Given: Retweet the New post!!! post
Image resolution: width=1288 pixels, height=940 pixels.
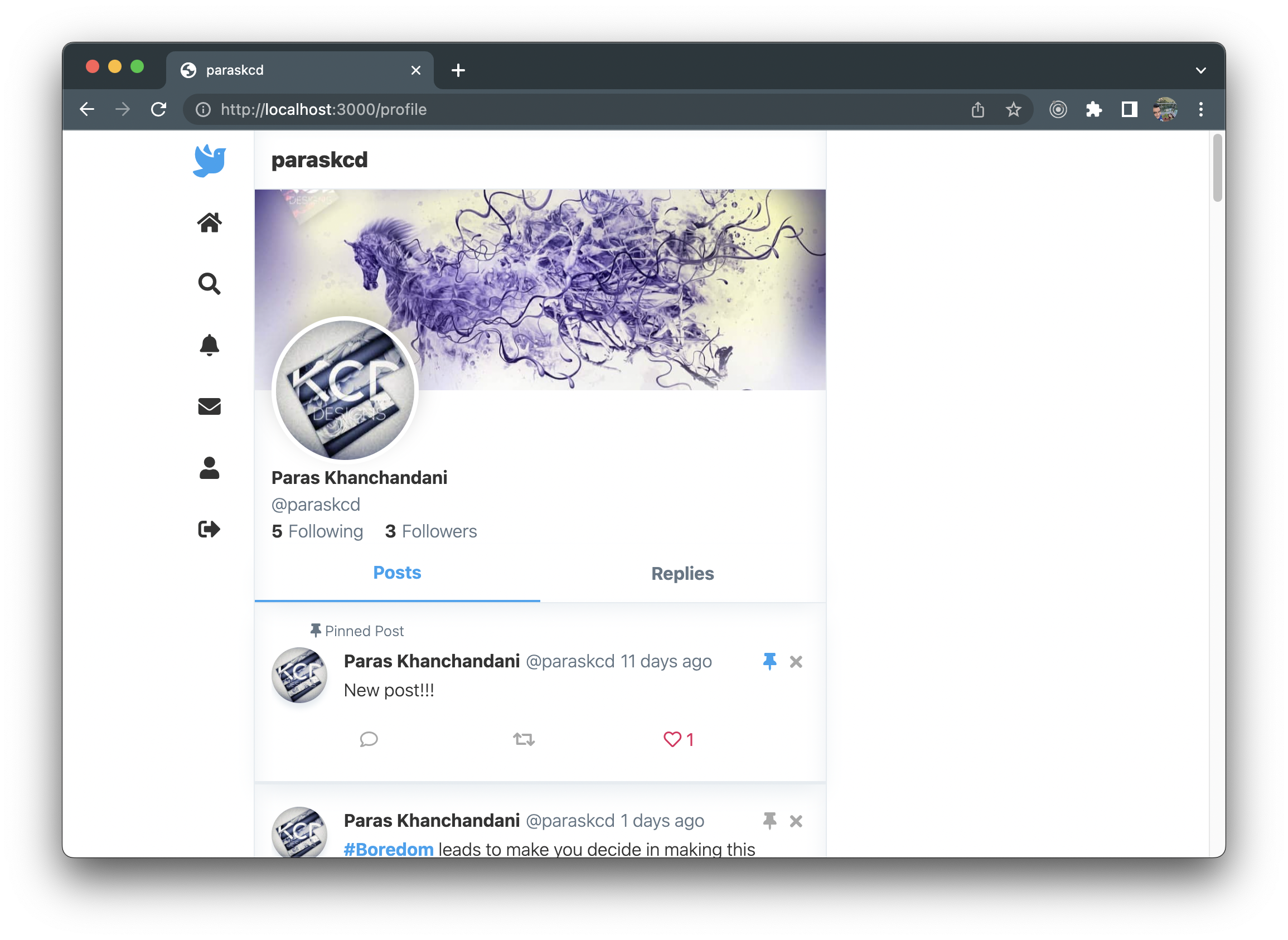Looking at the screenshot, I should tap(524, 739).
